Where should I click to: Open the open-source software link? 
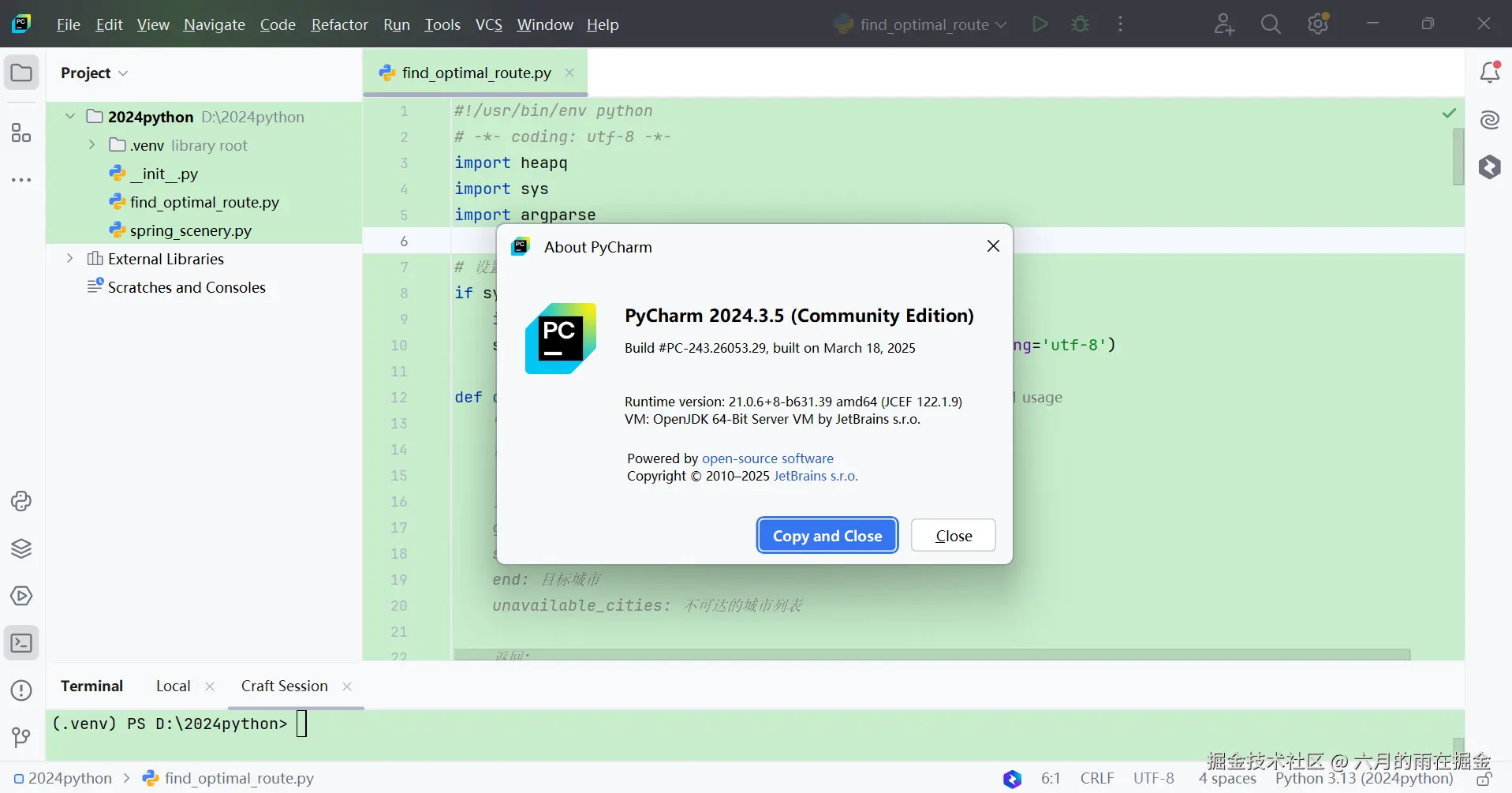[x=767, y=458]
